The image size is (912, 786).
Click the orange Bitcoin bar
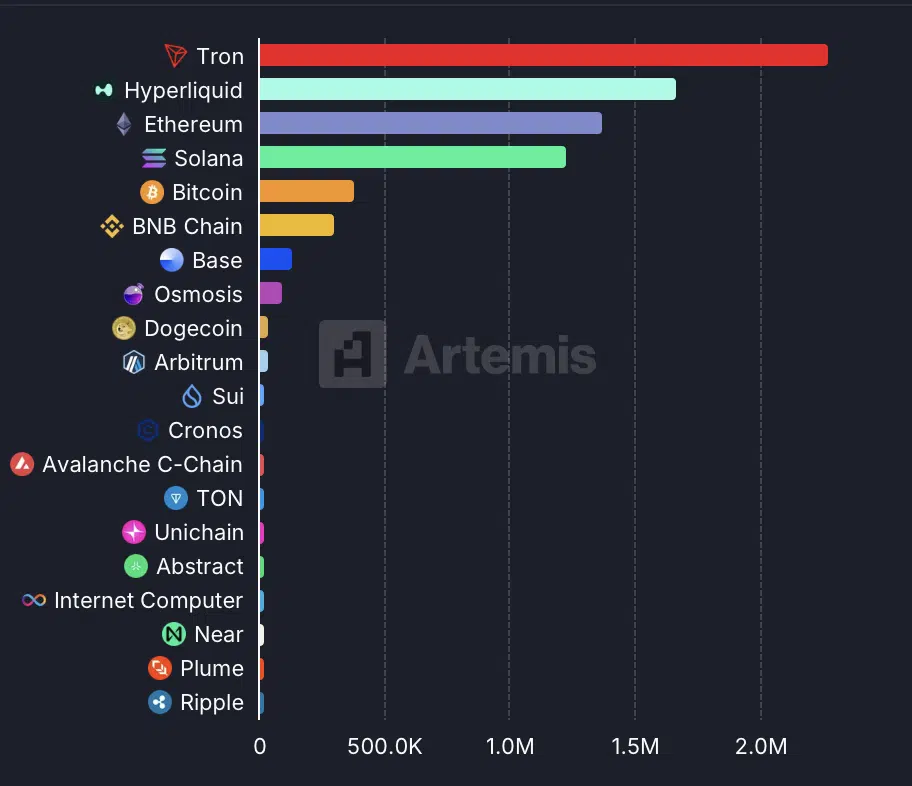306,192
